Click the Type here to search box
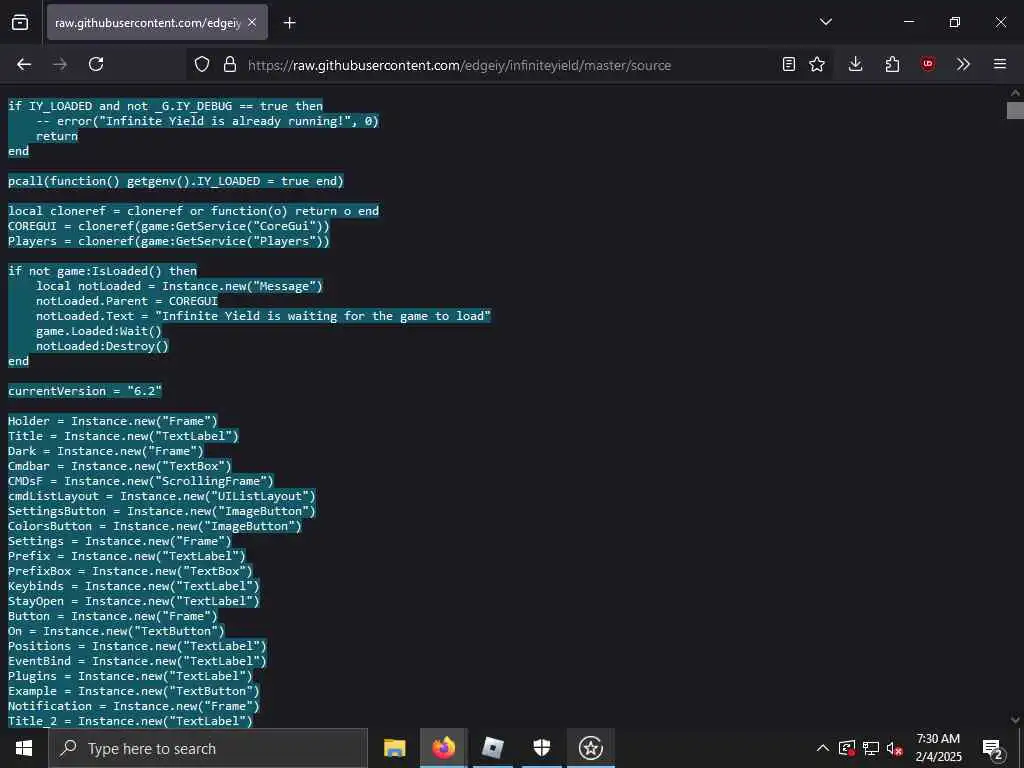This screenshot has height=768, width=1024. click(208, 748)
